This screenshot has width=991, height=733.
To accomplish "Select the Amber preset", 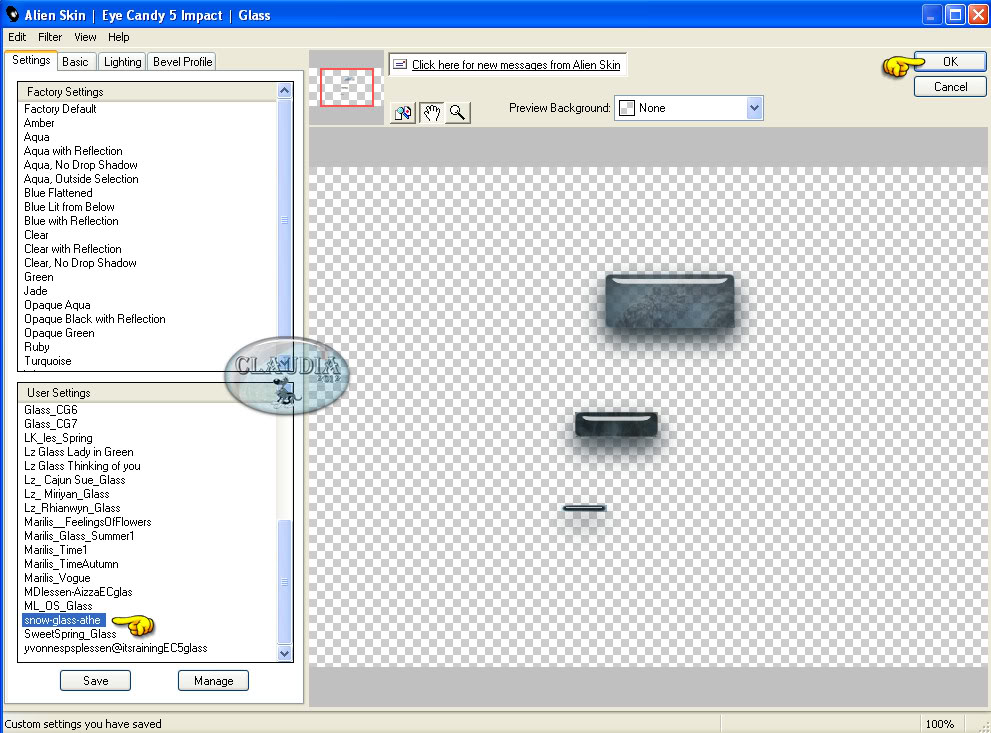I will click(x=39, y=123).
